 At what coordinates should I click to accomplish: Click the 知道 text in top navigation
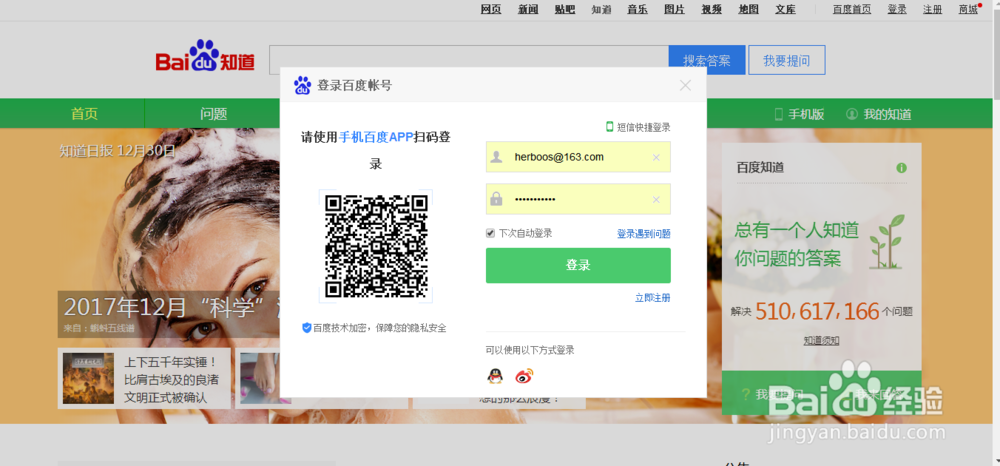point(601,9)
